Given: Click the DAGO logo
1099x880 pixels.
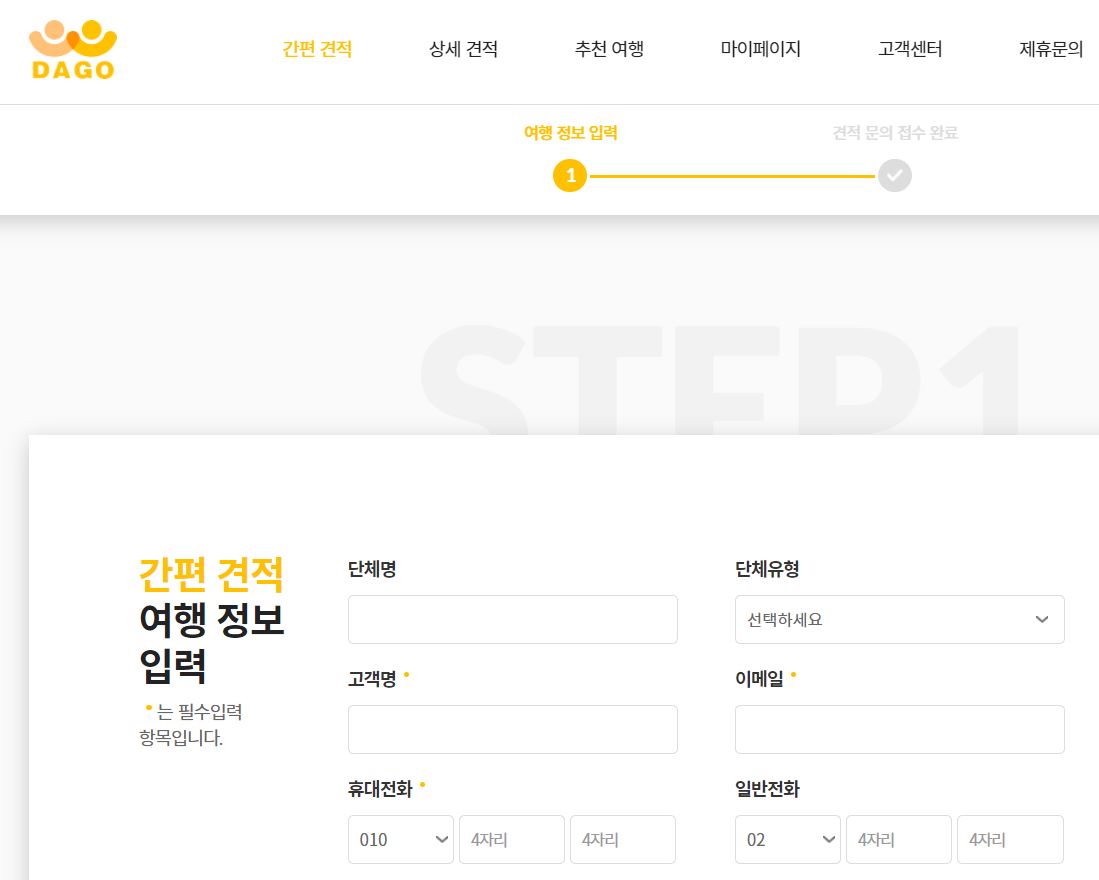Looking at the screenshot, I should (73, 49).
